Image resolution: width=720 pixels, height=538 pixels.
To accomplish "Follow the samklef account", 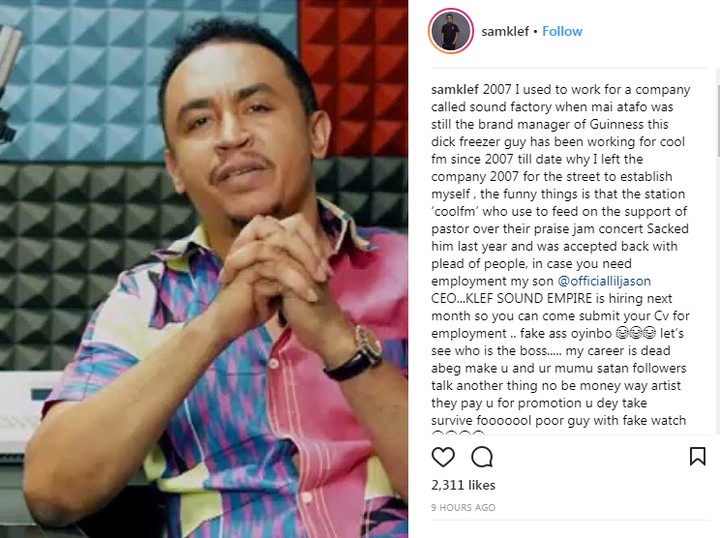I will [x=562, y=31].
